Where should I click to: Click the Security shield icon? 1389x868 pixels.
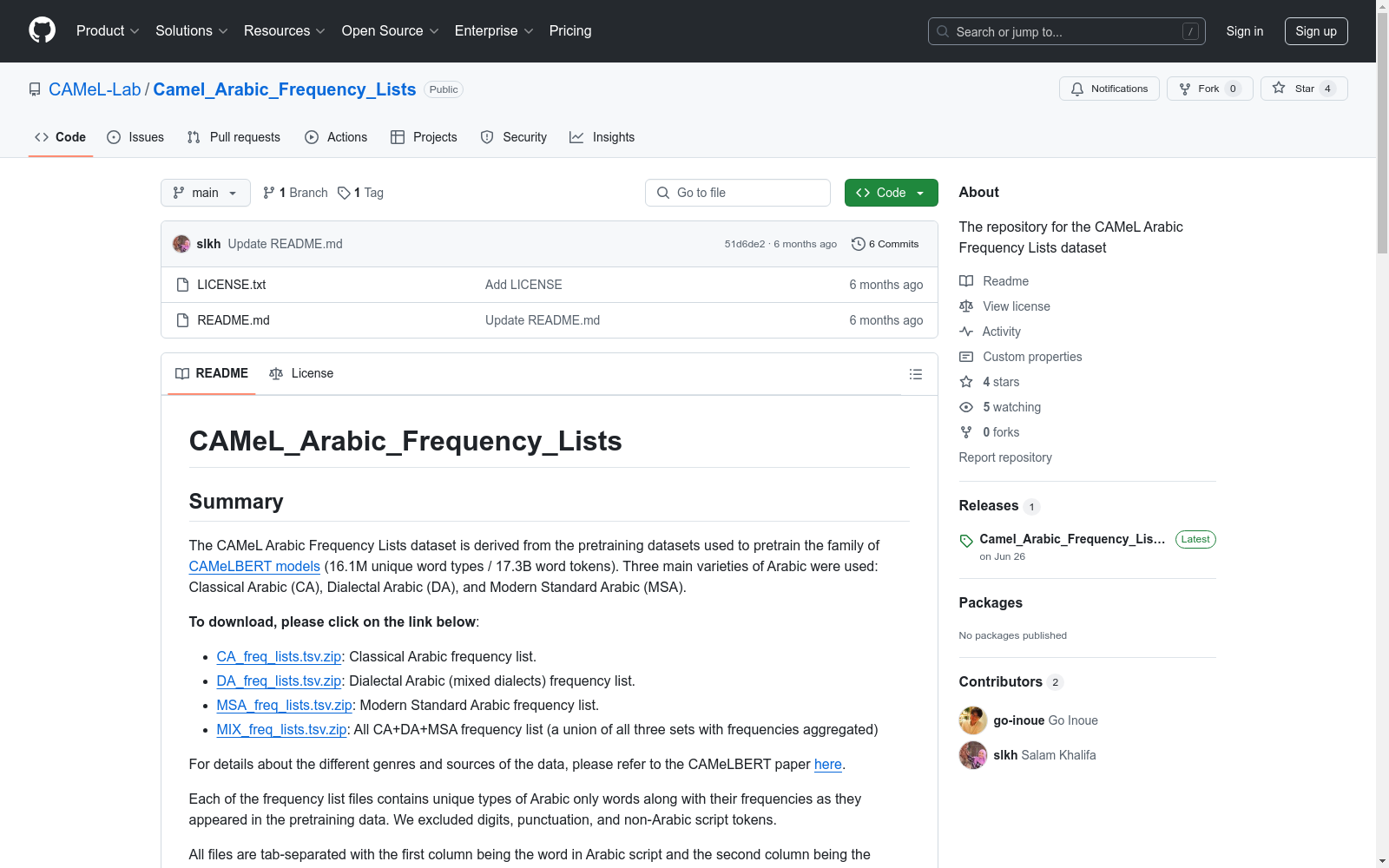pyautogui.click(x=487, y=137)
